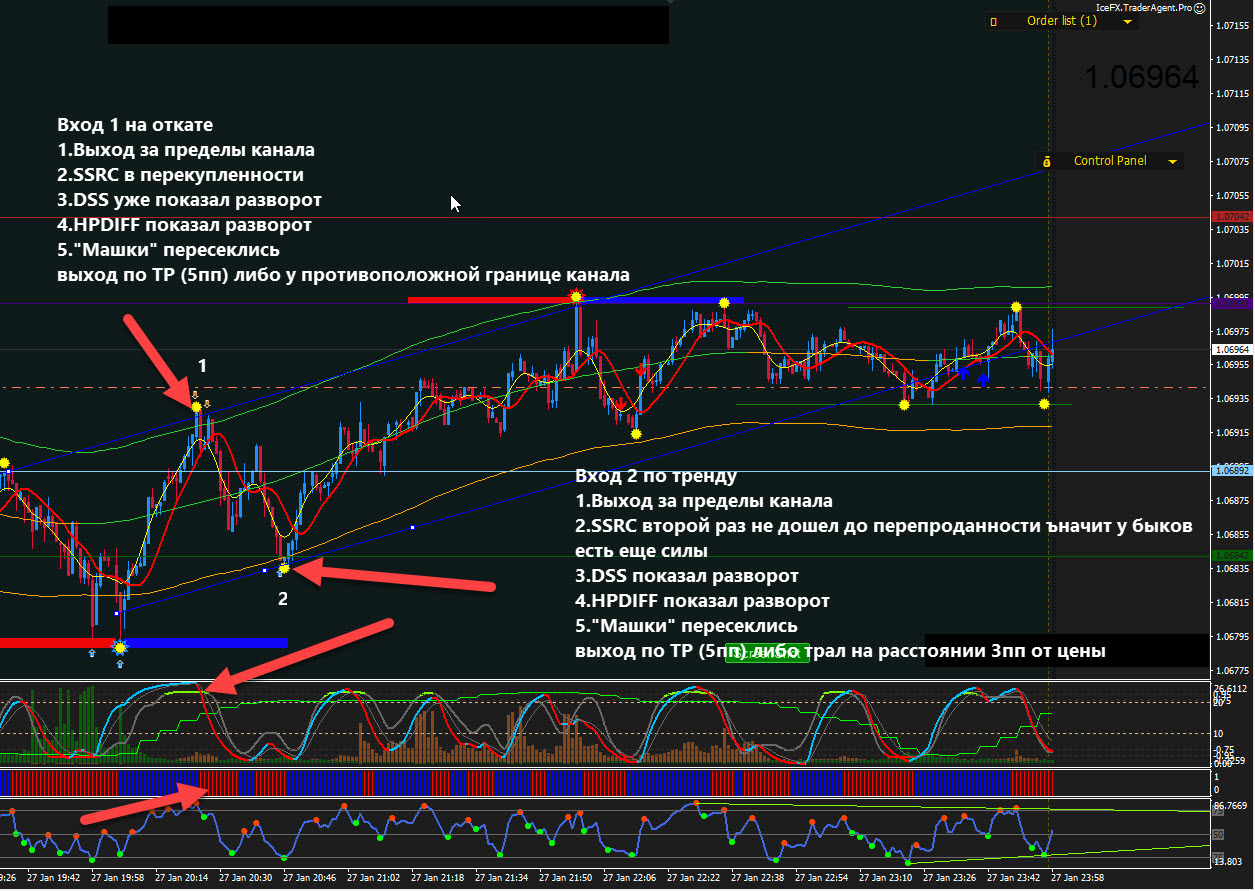
Task: Select the yellow signal marker at entry point 2
Action: (283, 569)
